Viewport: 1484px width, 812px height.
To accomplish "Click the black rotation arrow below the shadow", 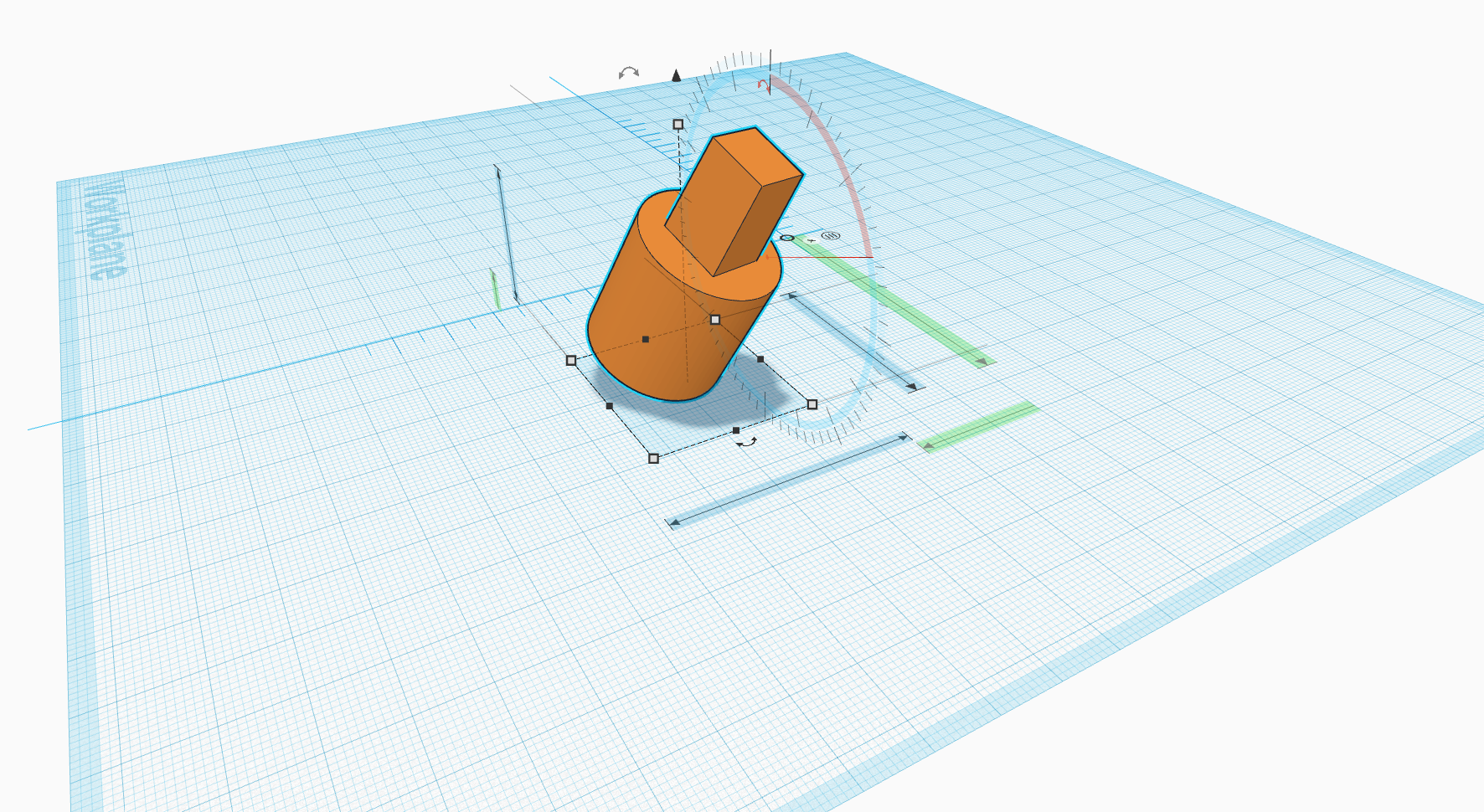I will [x=747, y=443].
